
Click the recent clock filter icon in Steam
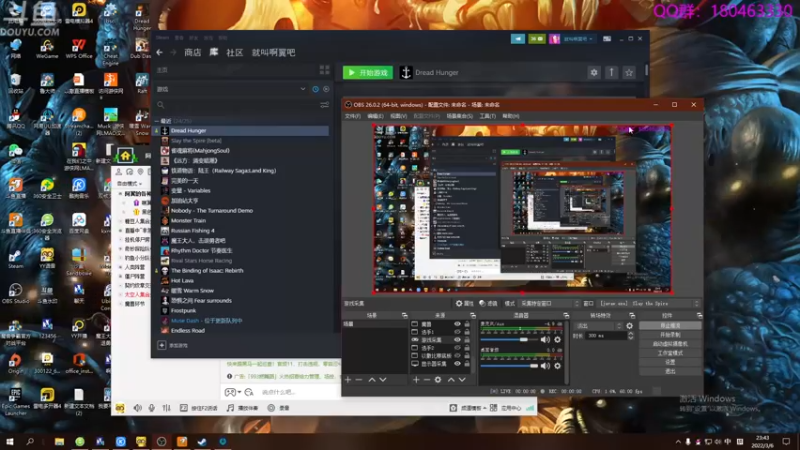pyautogui.click(x=315, y=89)
